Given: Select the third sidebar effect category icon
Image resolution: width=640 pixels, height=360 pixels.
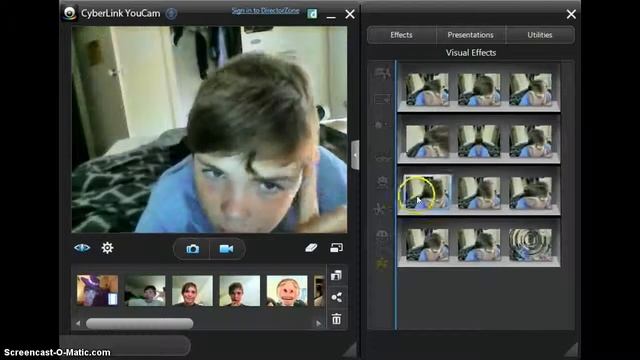Looking at the screenshot, I should (381, 125).
